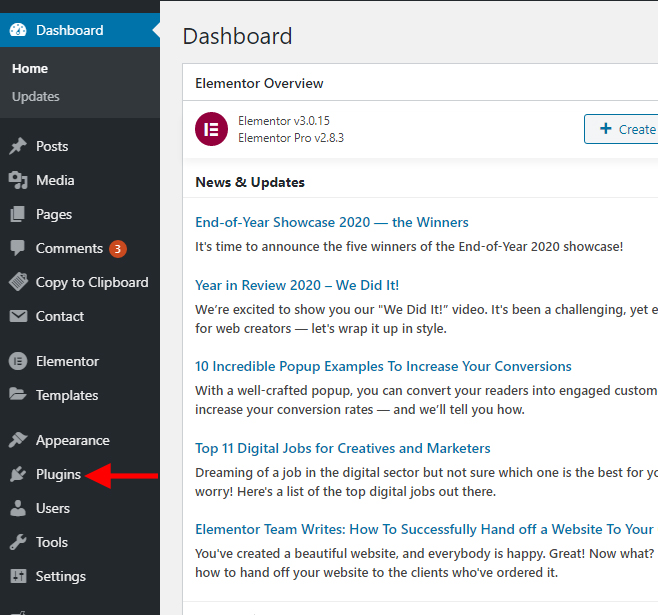Screen dimensions: 658x615
Task: Click the Copy to Clipboard icon
Action: [18, 282]
